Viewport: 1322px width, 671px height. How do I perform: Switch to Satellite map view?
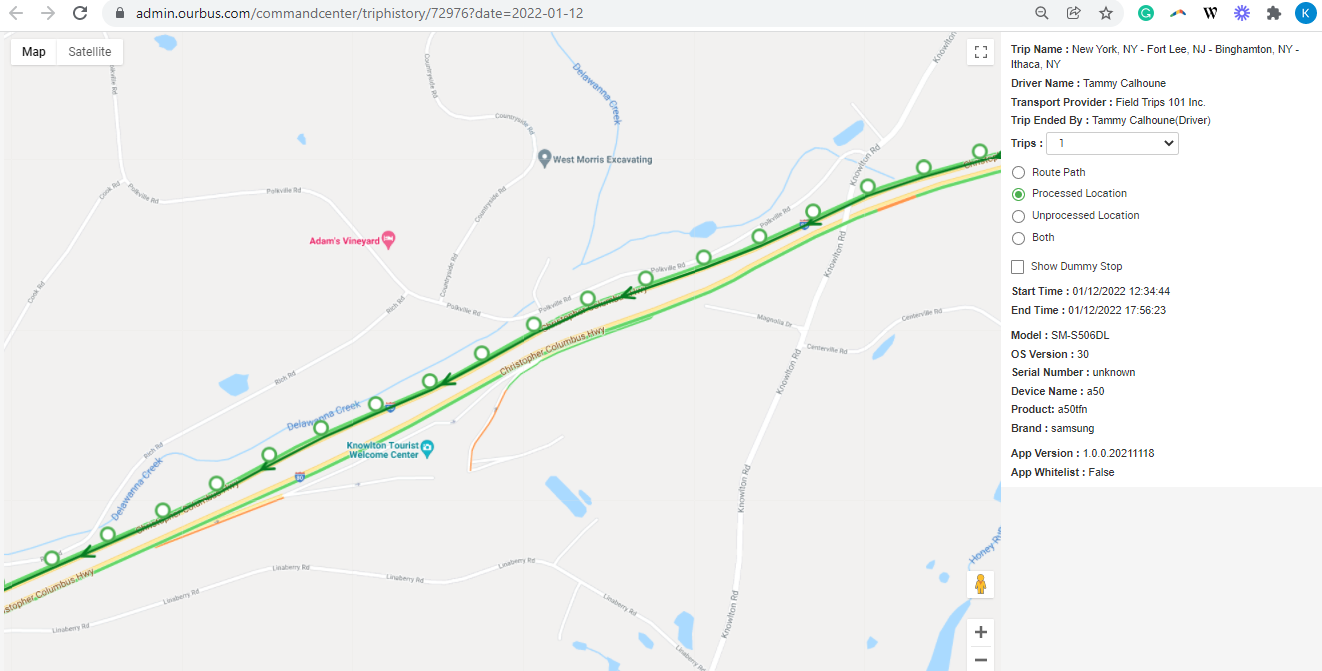tap(90, 52)
